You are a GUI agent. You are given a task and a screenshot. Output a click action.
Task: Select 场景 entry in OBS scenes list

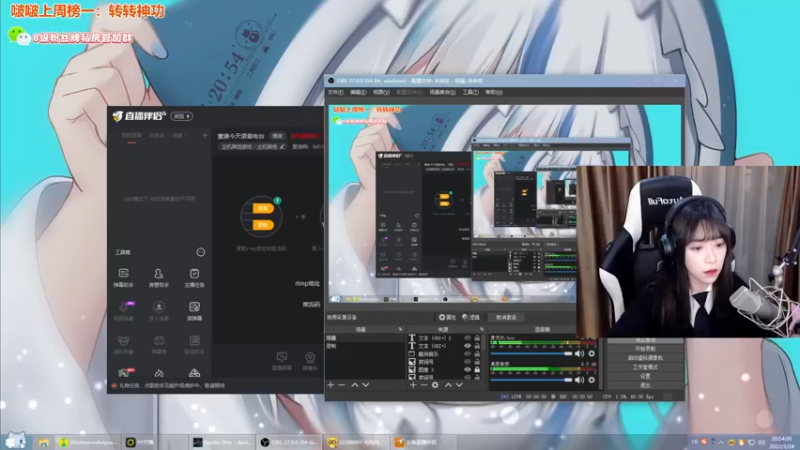pyautogui.click(x=364, y=338)
